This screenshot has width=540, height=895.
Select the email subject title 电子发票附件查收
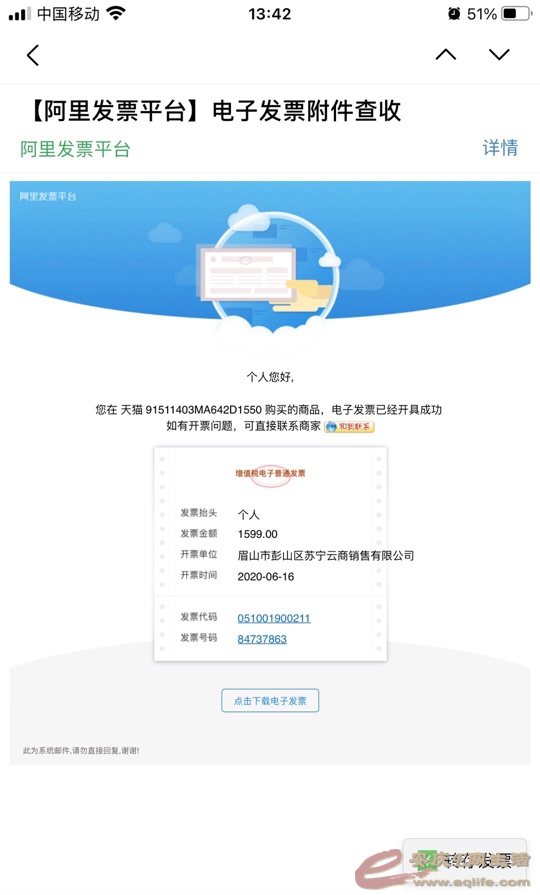coord(307,111)
